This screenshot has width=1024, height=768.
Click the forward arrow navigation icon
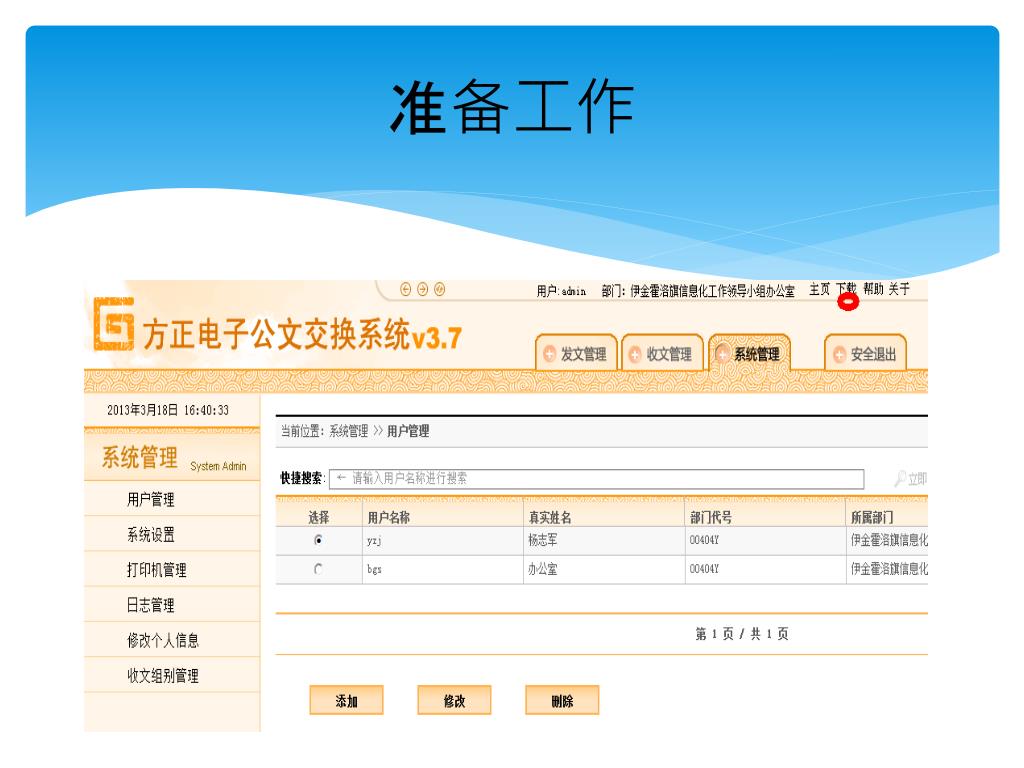click(422, 289)
